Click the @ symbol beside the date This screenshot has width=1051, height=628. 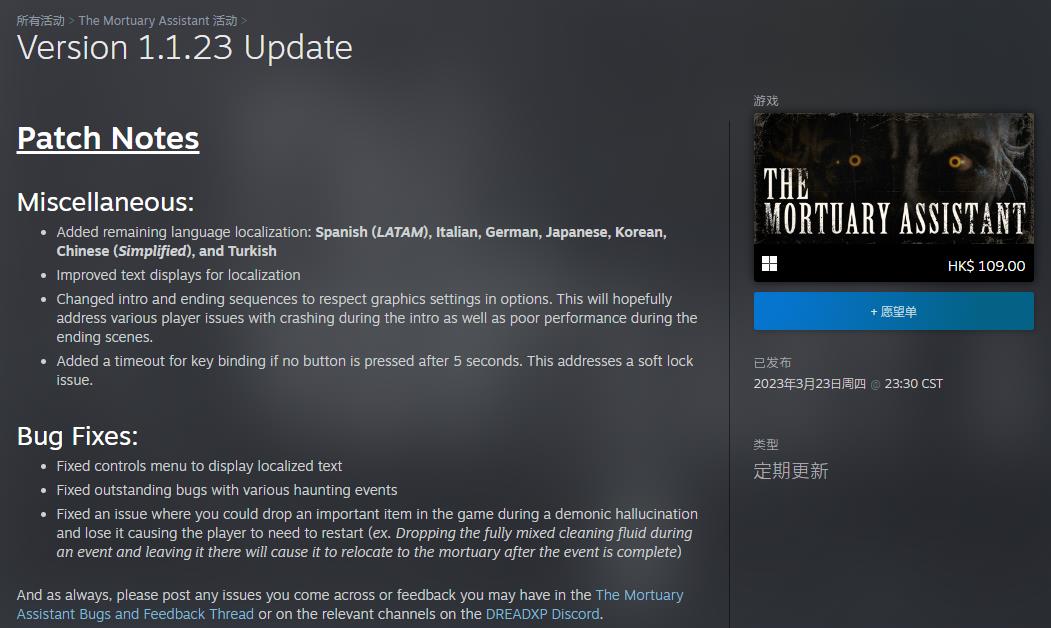[875, 385]
